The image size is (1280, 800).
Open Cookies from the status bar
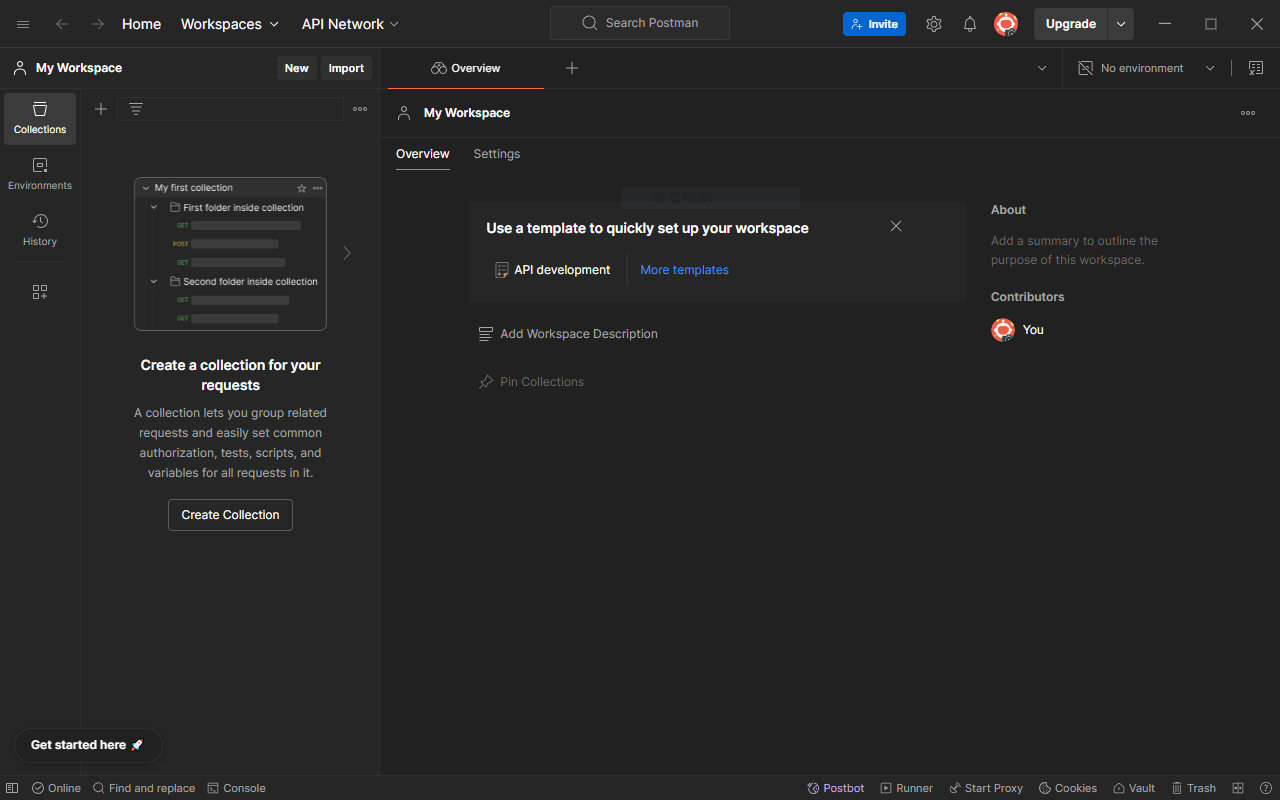coord(1068,788)
